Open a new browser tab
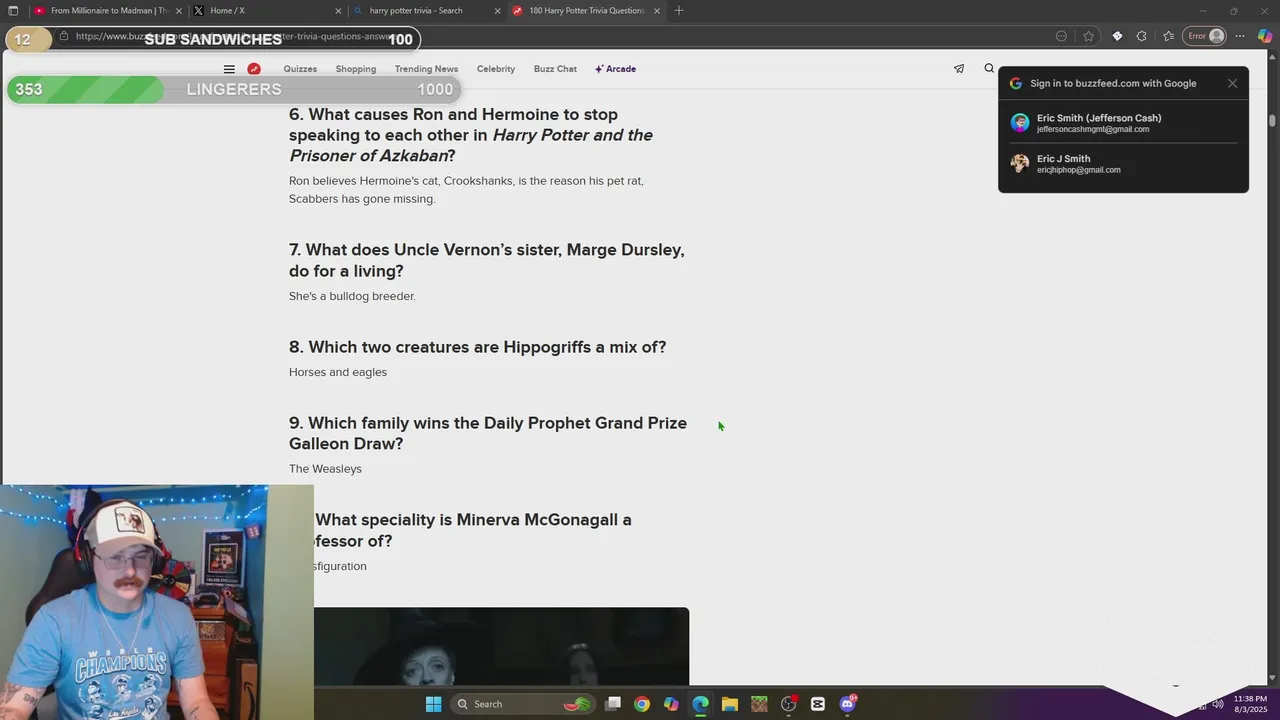The width and height of the screenshot is (1280, 720). 679,10
